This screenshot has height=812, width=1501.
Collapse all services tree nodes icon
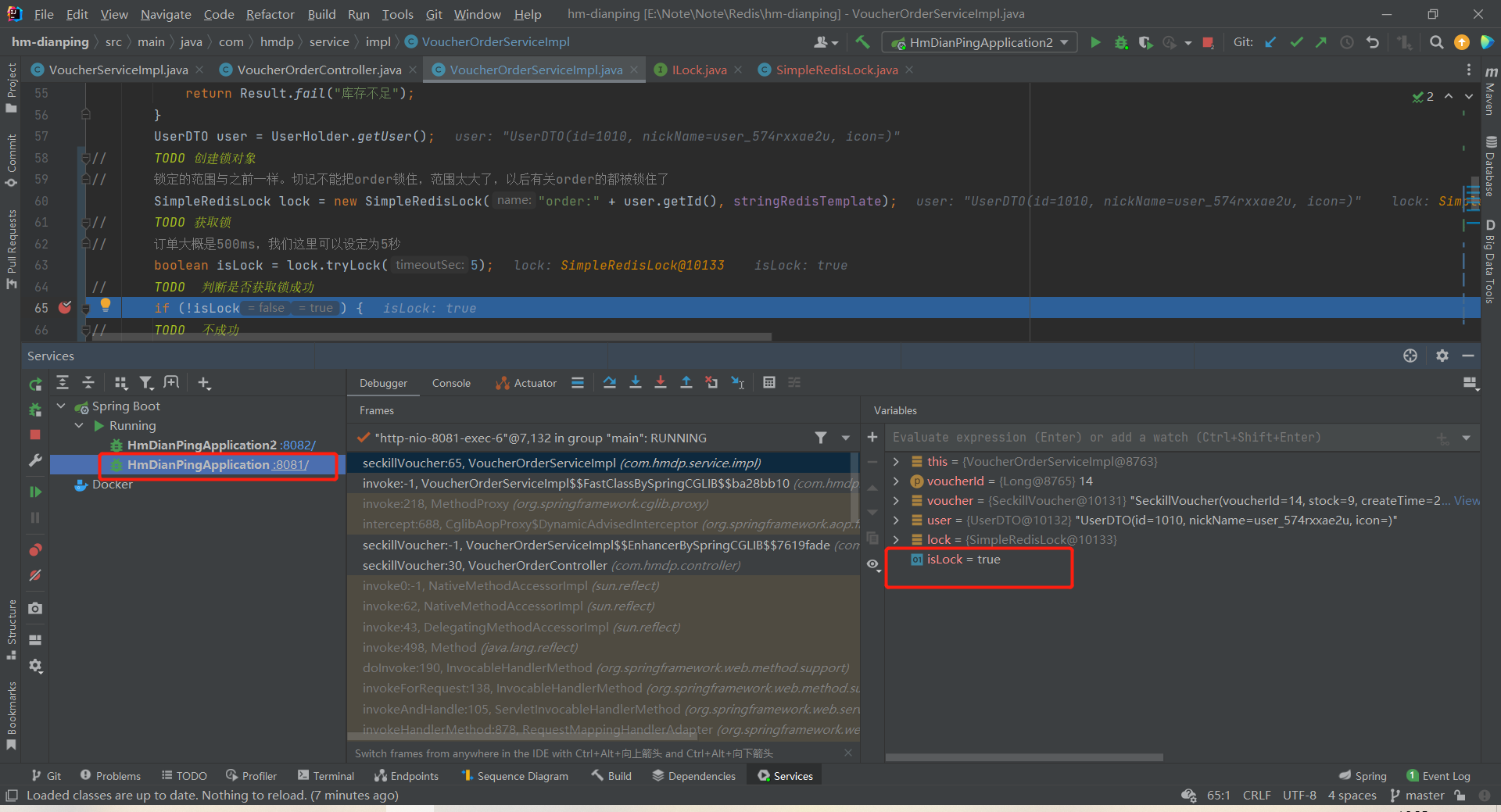[88, 382]
